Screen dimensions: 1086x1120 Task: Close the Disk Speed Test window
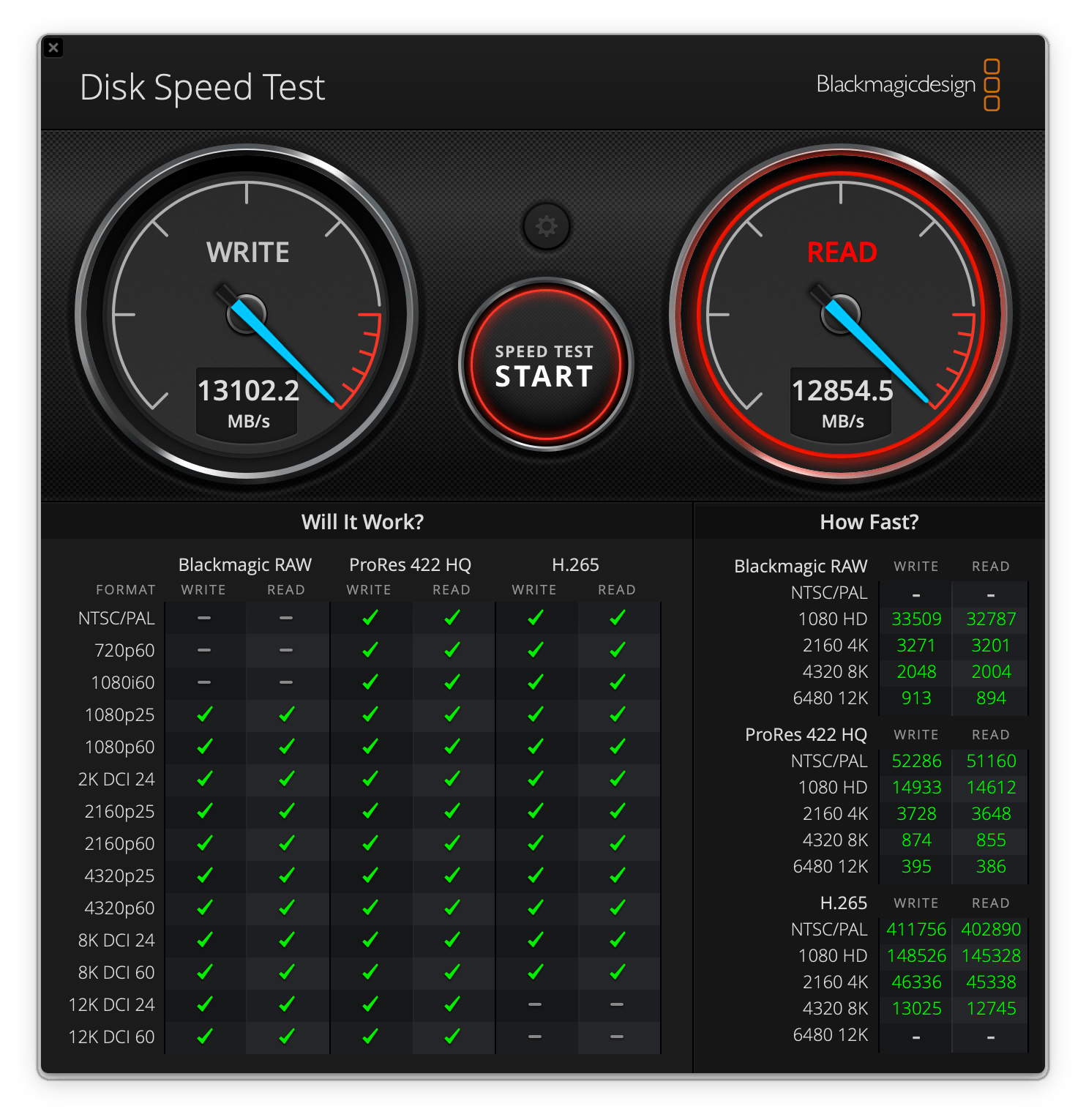click(x=53, y=48)
